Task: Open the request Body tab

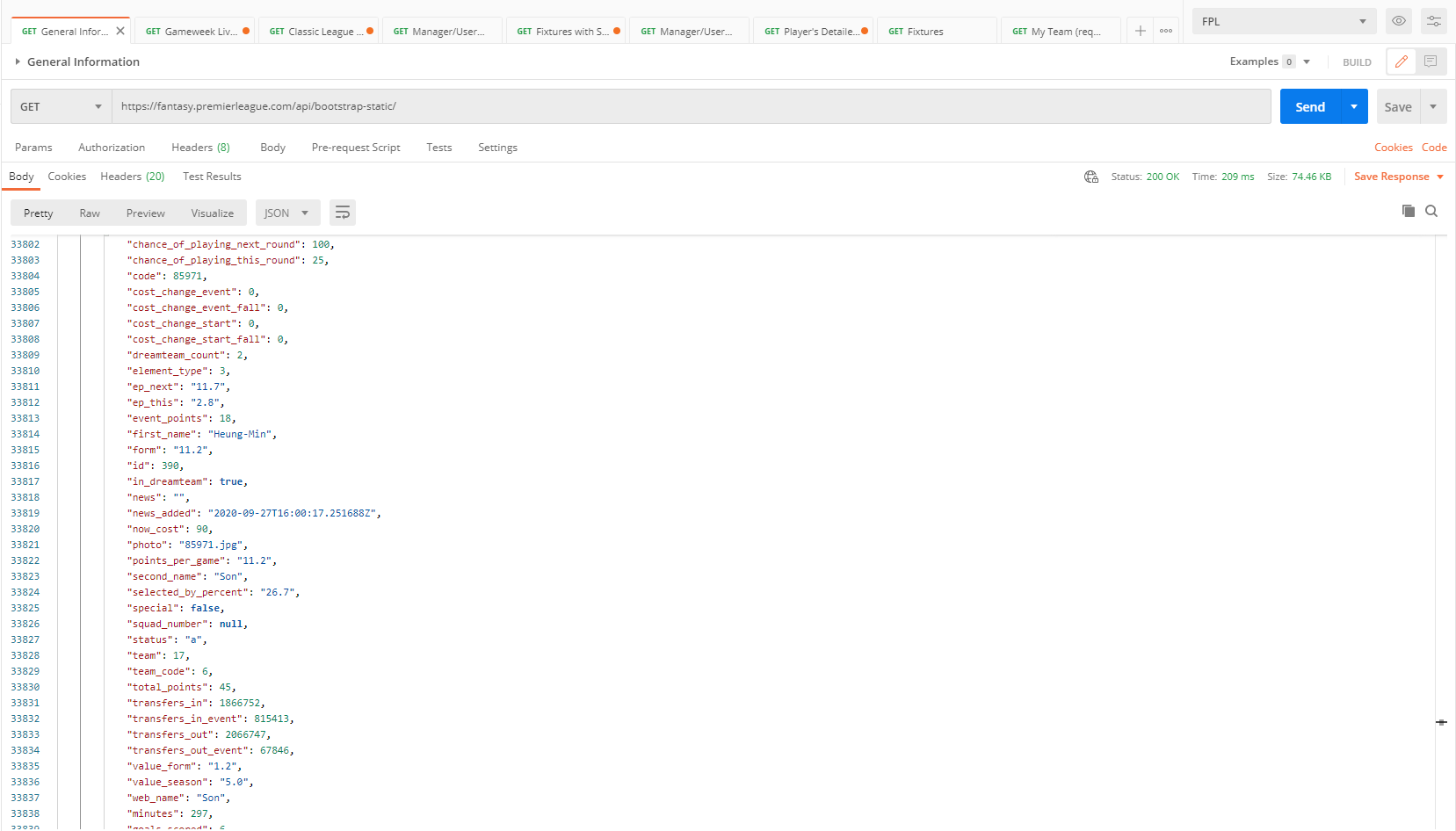Action: point(272,148)
